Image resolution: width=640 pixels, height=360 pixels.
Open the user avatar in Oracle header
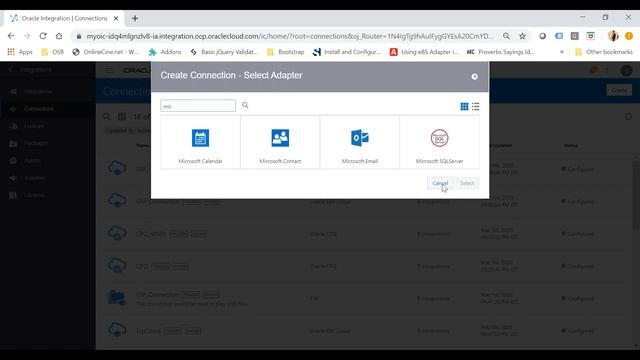coord(626,70)
